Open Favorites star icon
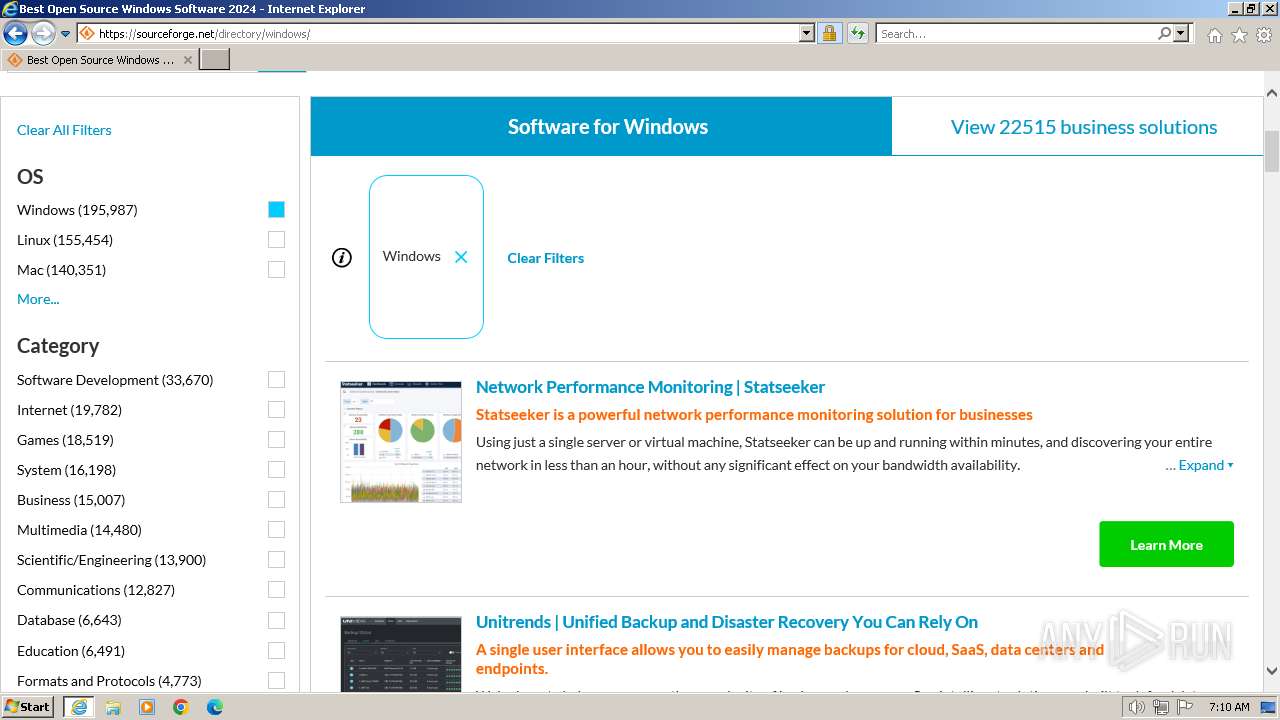1280x720 pixels. click(x=1239, y=35)
